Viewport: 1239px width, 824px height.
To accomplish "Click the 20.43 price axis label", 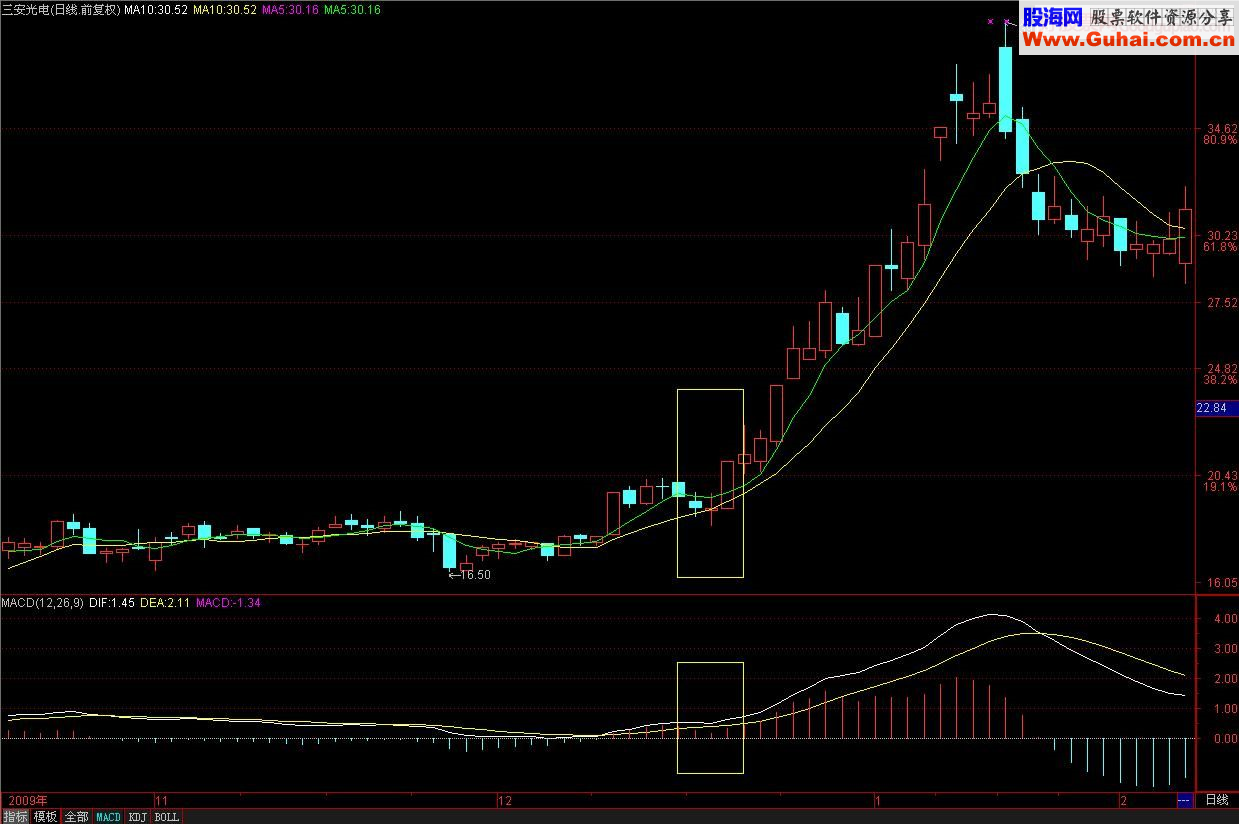I will (x=1222, y=475).
